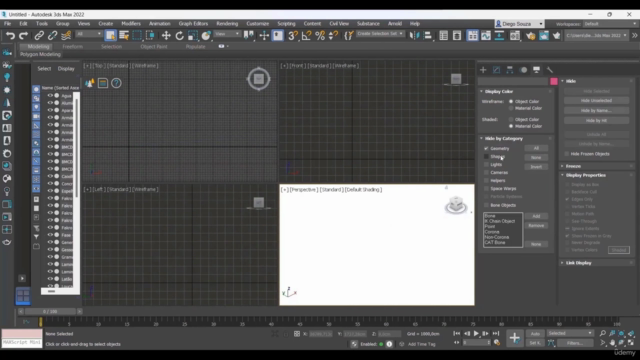
Task: Open the Graph Editors menu
Action: pyautogui.click(x=193, y=24)
